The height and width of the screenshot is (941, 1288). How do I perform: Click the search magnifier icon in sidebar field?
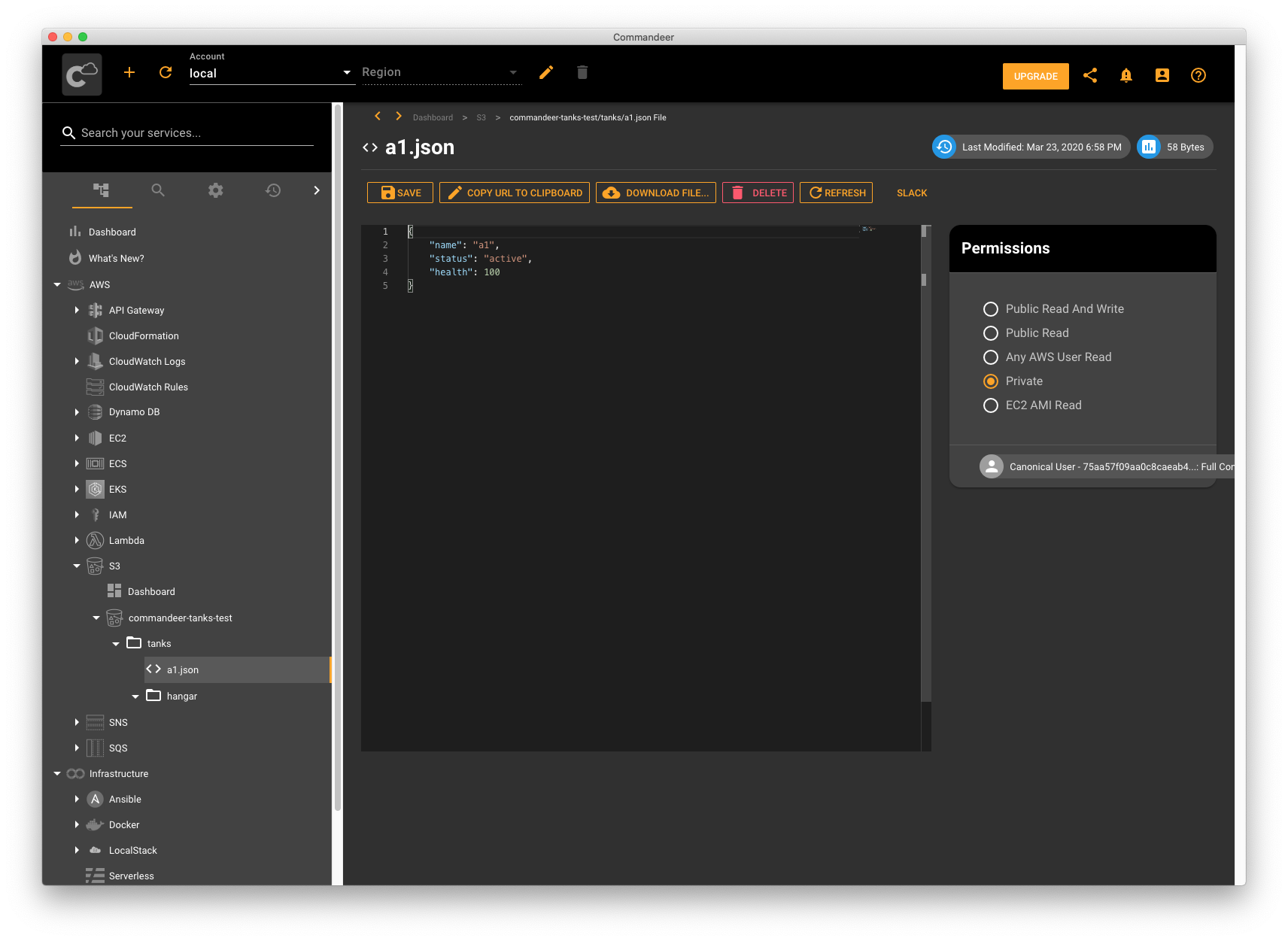pos(68,133)
